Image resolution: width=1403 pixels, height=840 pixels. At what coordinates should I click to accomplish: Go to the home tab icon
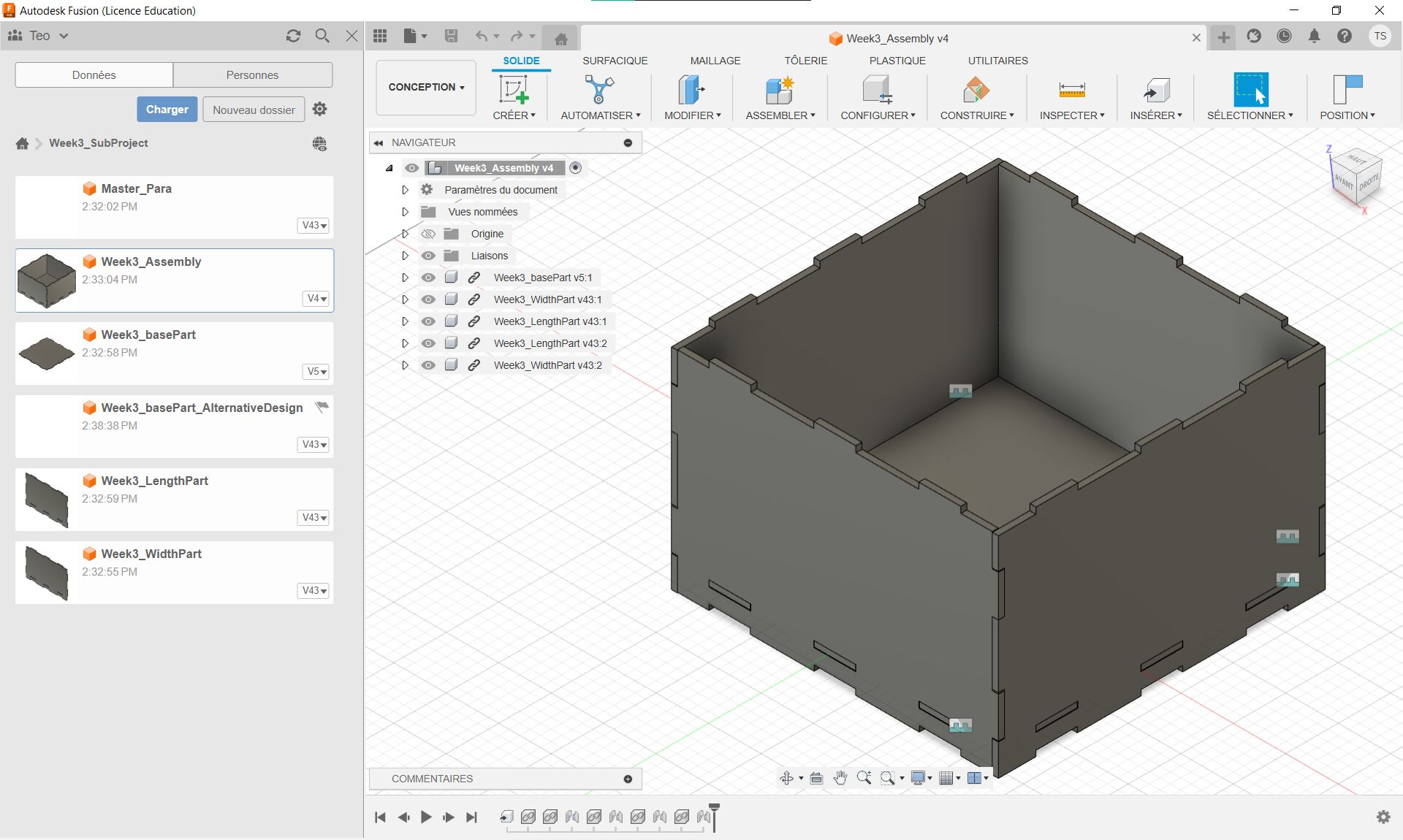point(561,39)
